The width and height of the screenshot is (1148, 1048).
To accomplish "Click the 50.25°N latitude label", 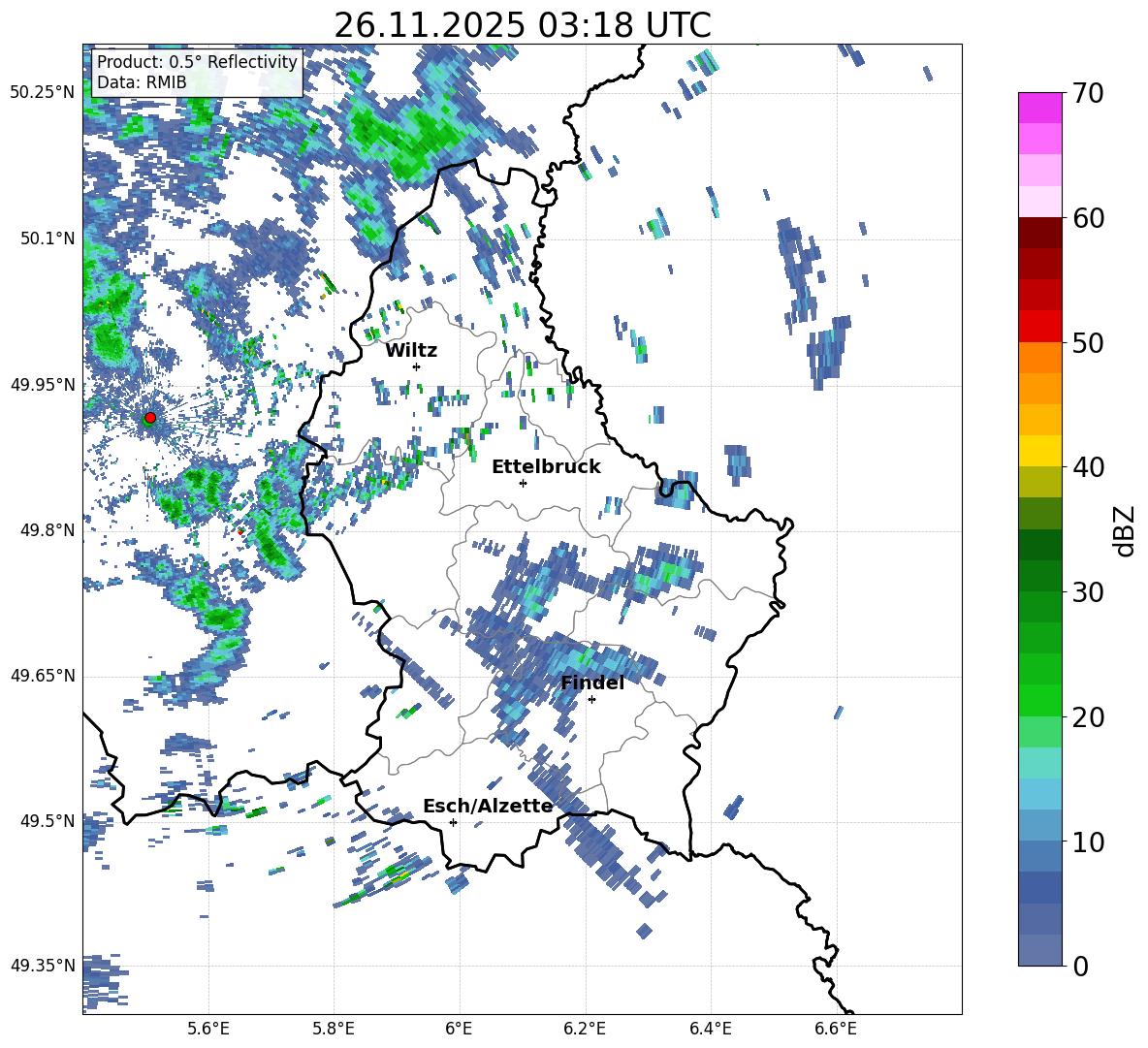I will point(43,93).
